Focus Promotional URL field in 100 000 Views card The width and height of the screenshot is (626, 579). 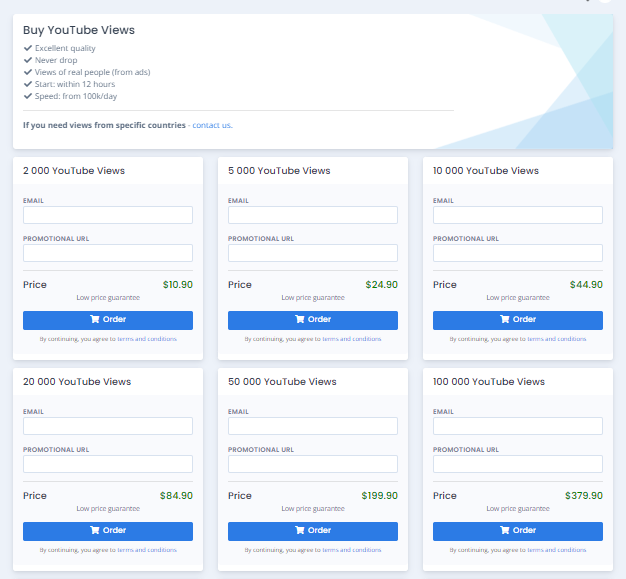518,464
